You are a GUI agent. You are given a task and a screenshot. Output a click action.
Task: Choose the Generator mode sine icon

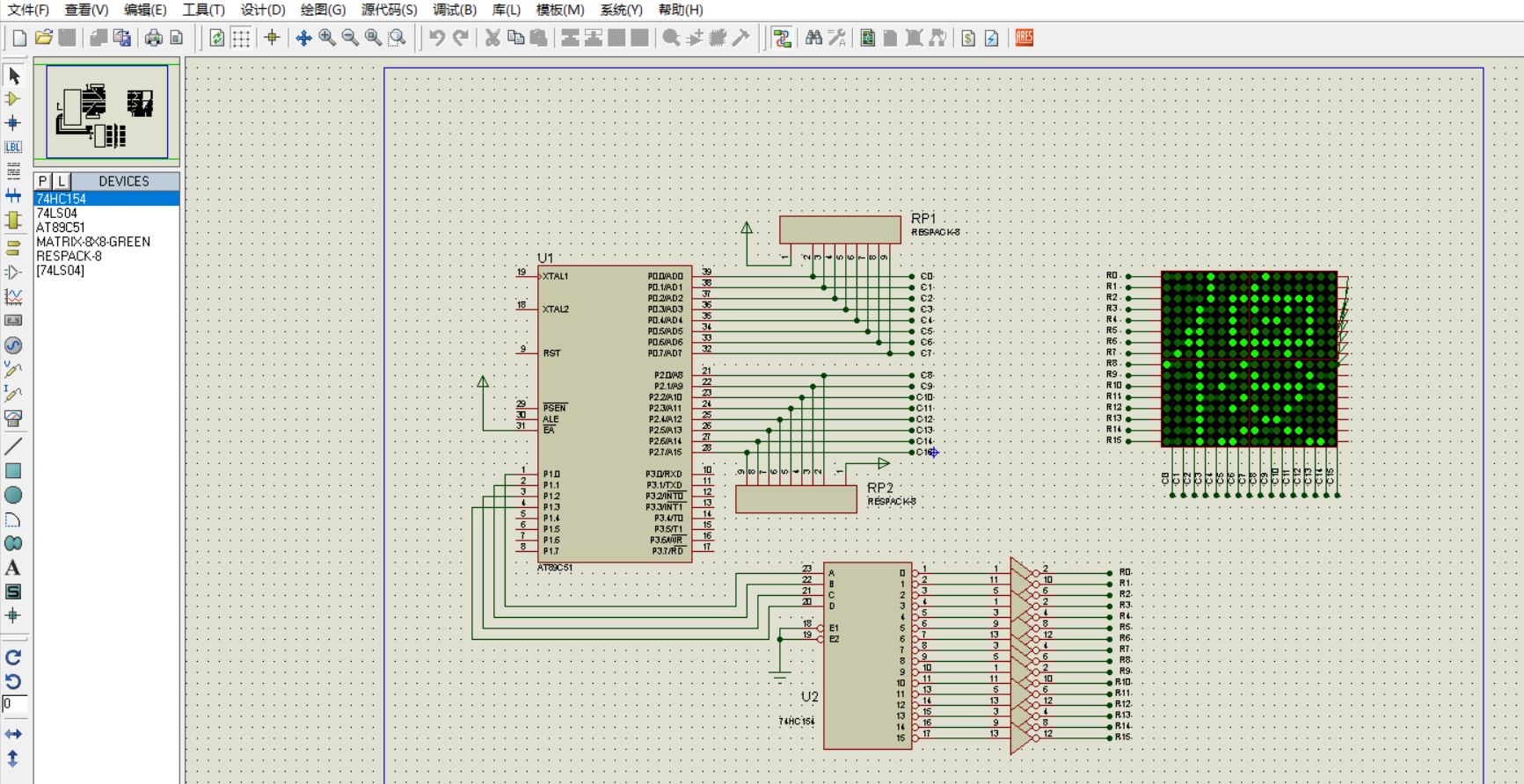point(13,345)
